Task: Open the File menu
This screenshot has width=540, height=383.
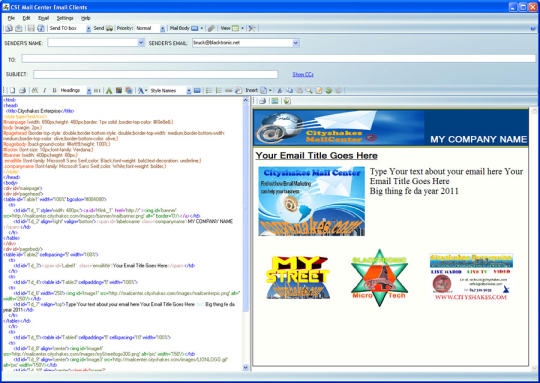Action: [x=11, y=18]
